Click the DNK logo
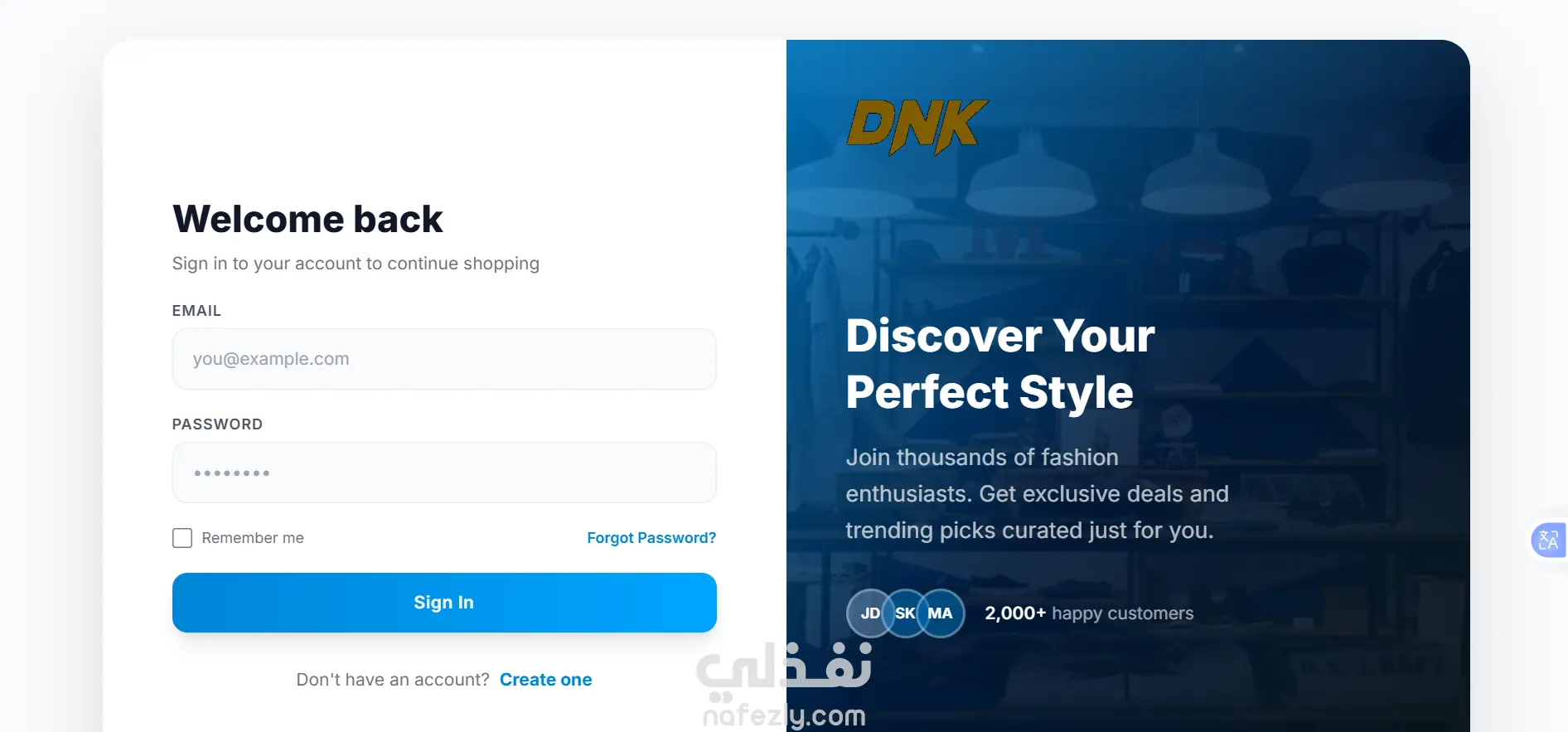The height and width of the screenshot is (732, 1568). point(917,127)
